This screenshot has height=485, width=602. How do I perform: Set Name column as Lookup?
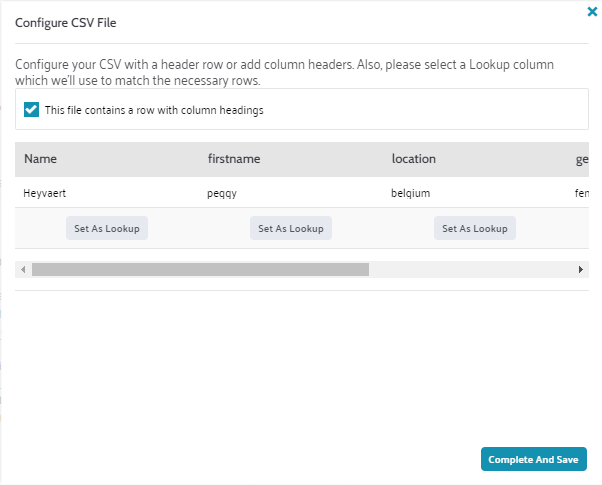tap(107, 228)
